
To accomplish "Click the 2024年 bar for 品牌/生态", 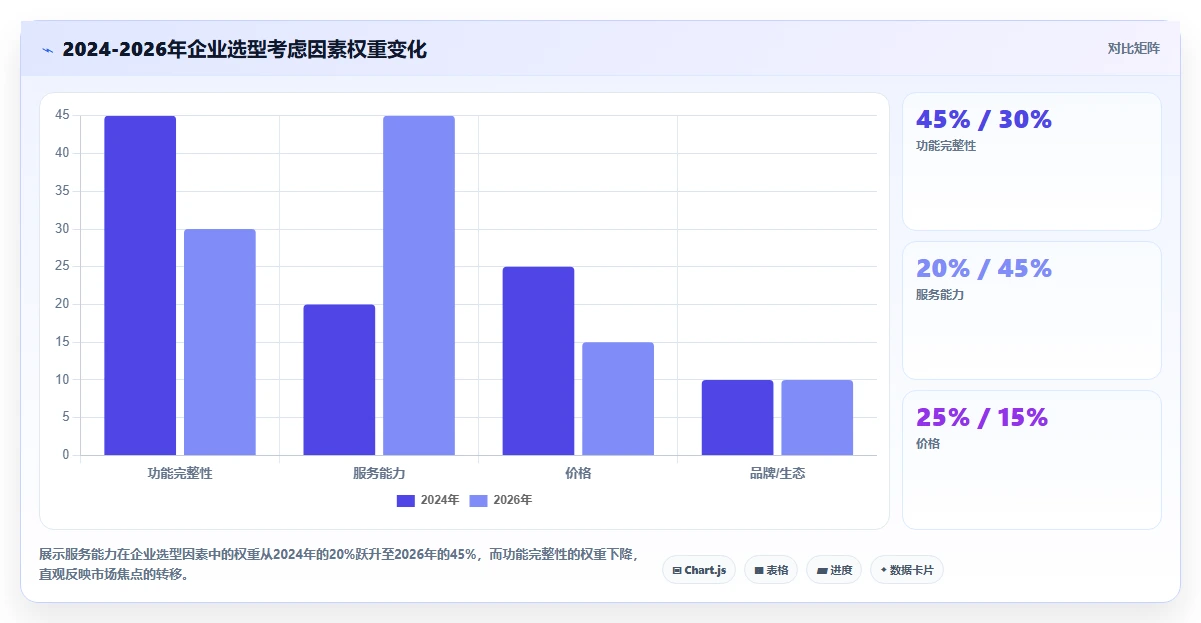I will (737, 418).
